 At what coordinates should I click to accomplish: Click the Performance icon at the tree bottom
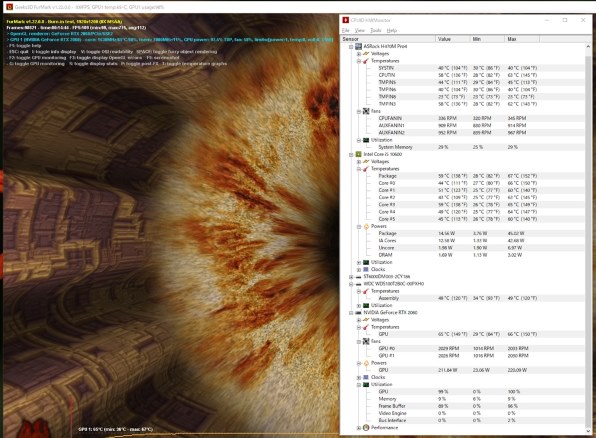pos(366,428)
